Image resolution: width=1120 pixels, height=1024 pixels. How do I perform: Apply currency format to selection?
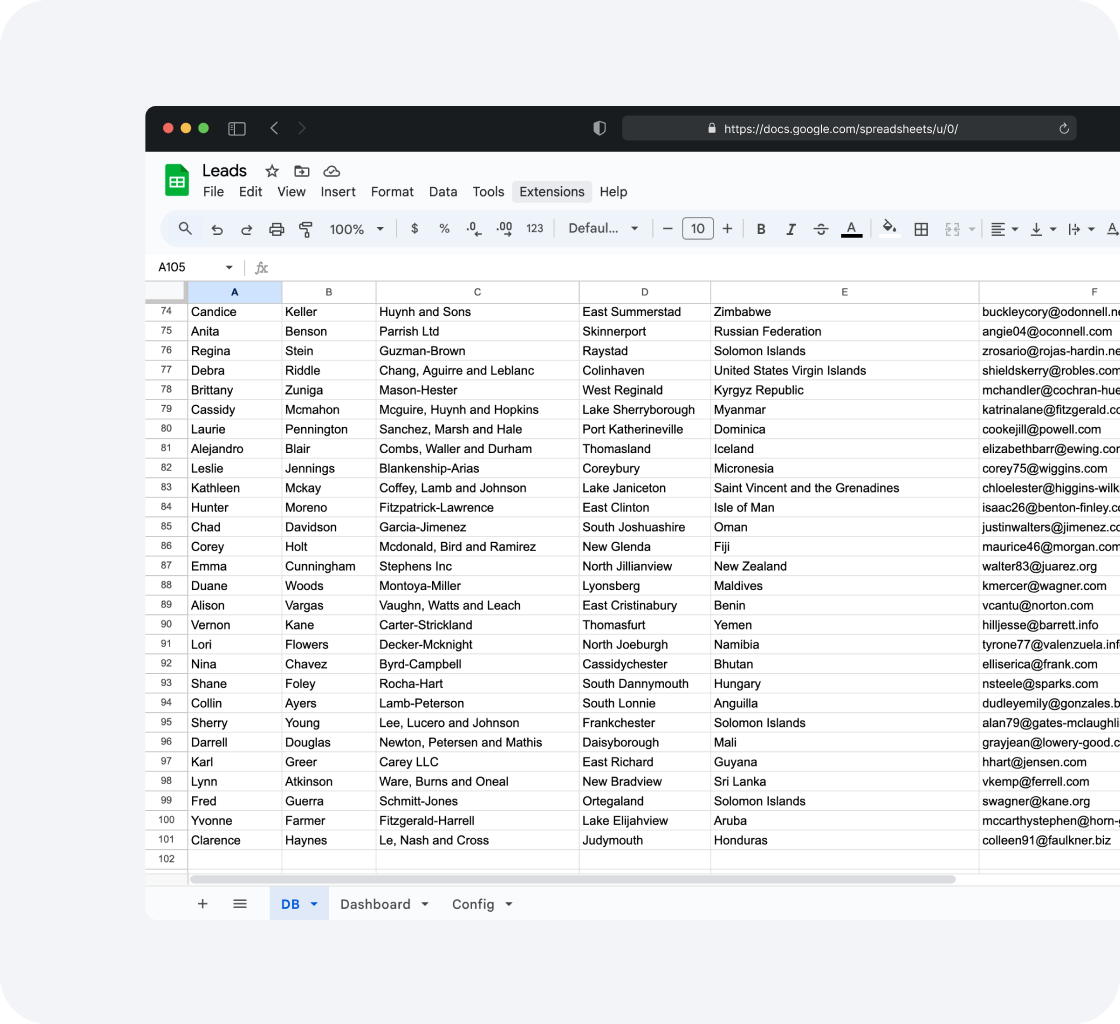pyautogui.click(x=414, y=228)
